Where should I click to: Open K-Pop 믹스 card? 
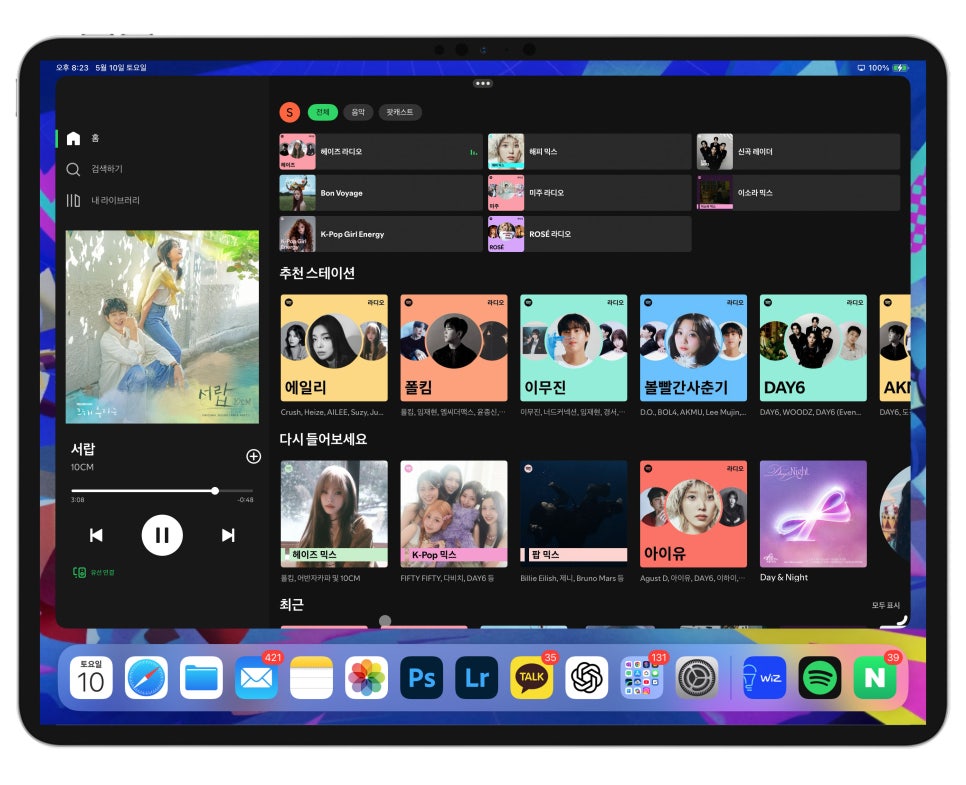454,514
